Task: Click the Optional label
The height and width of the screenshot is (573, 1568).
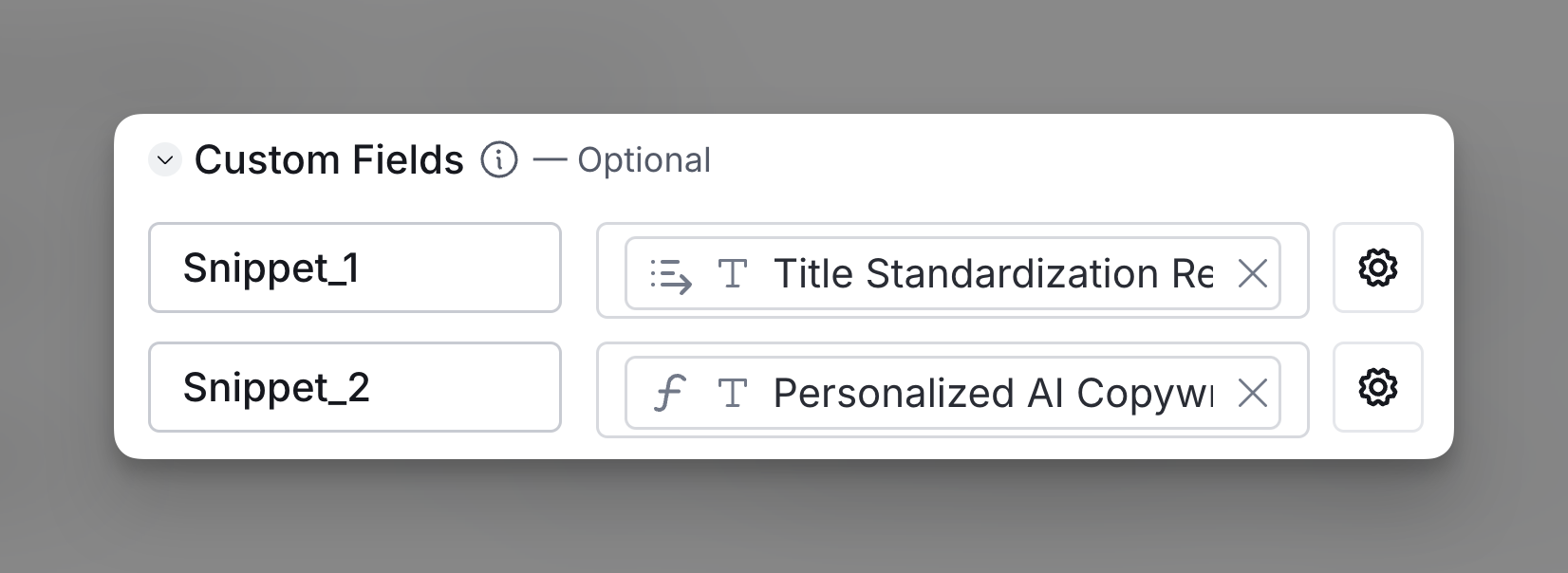Action: pos(644,160)
